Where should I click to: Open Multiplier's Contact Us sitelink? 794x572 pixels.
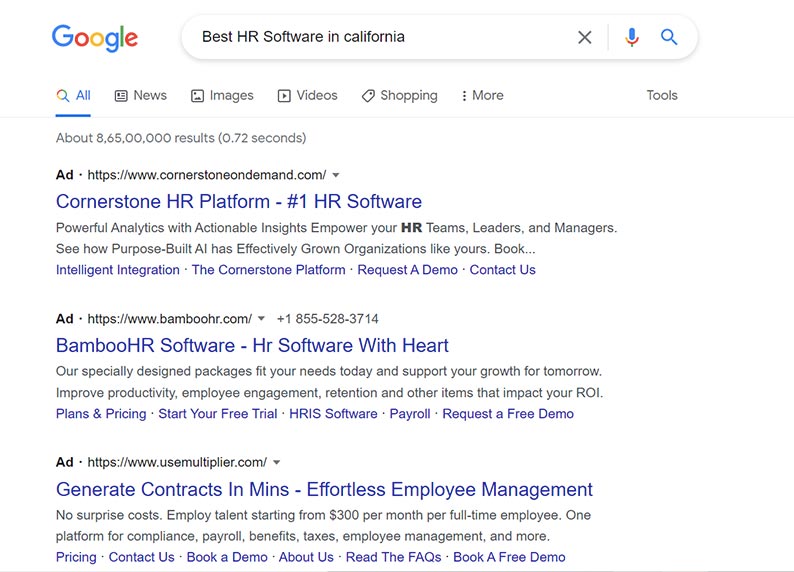click(x=141, y=557)
